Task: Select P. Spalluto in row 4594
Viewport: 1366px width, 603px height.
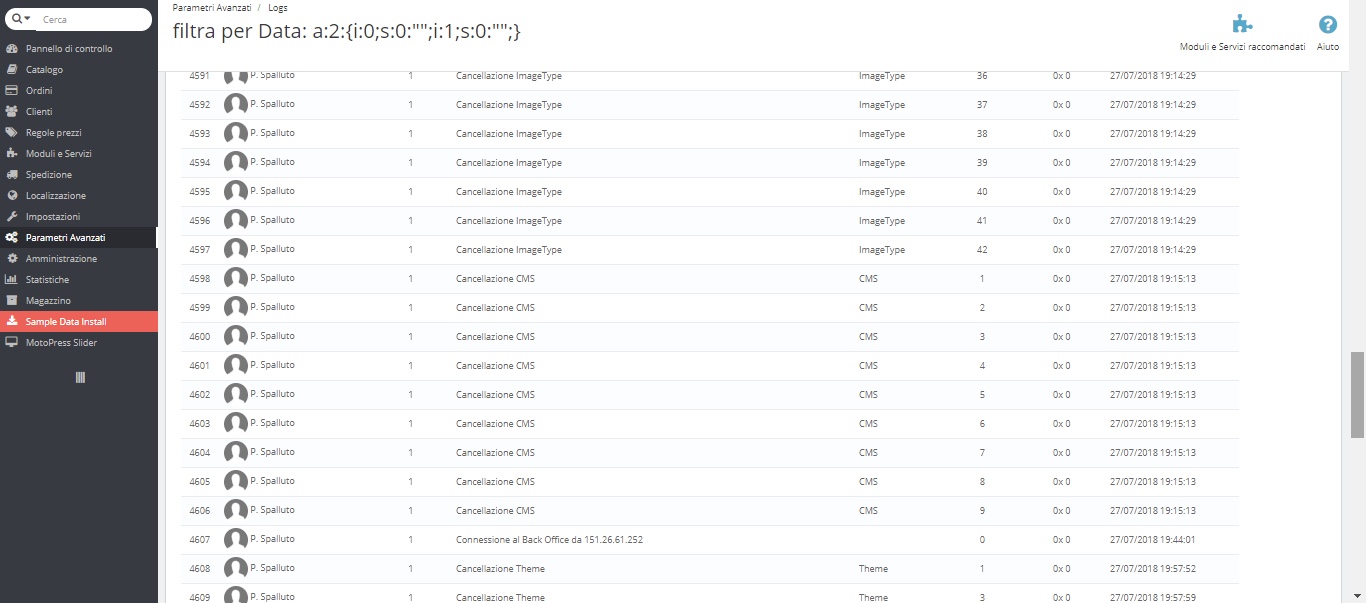Action: point(272,161)
